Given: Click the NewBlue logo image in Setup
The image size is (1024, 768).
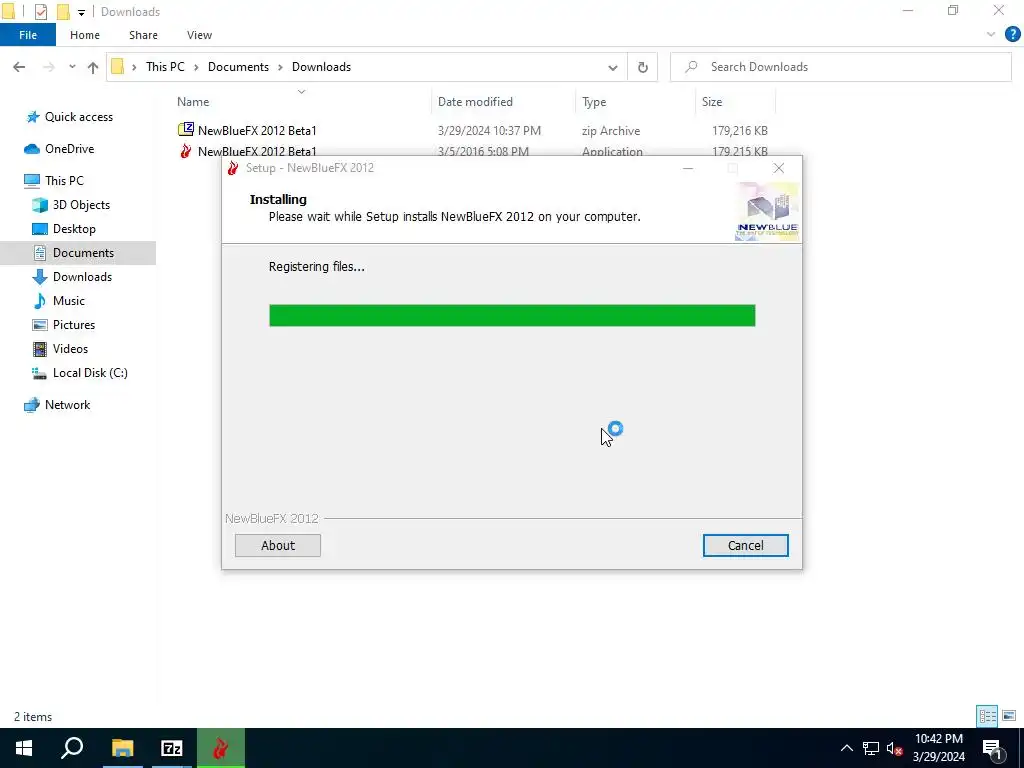Looking at the screenshot, I should coord(767,212).
